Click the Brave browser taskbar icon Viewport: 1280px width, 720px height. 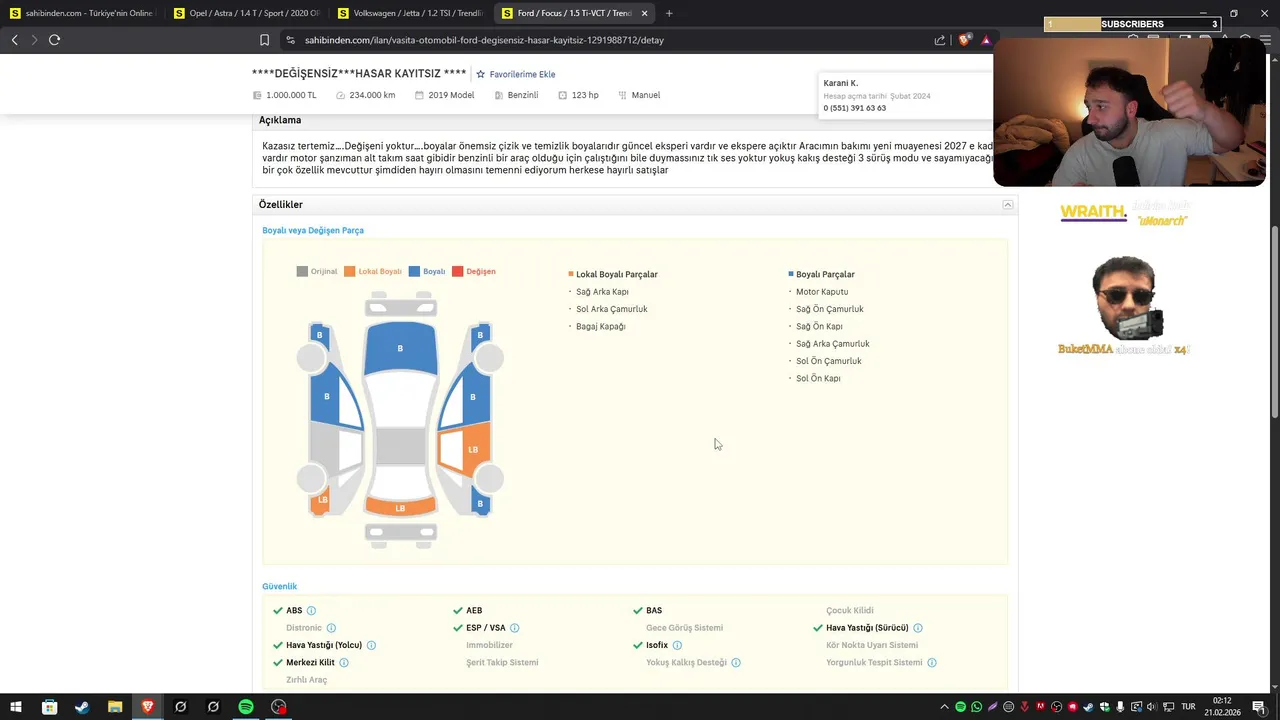148,707
